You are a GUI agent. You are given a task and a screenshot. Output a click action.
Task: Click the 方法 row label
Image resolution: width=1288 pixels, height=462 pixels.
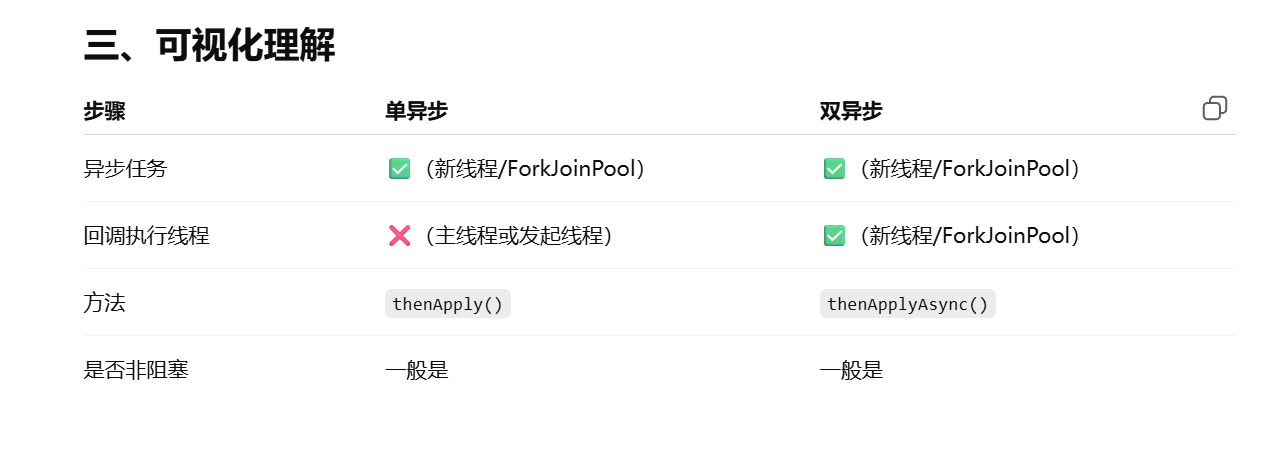point(104,303)
